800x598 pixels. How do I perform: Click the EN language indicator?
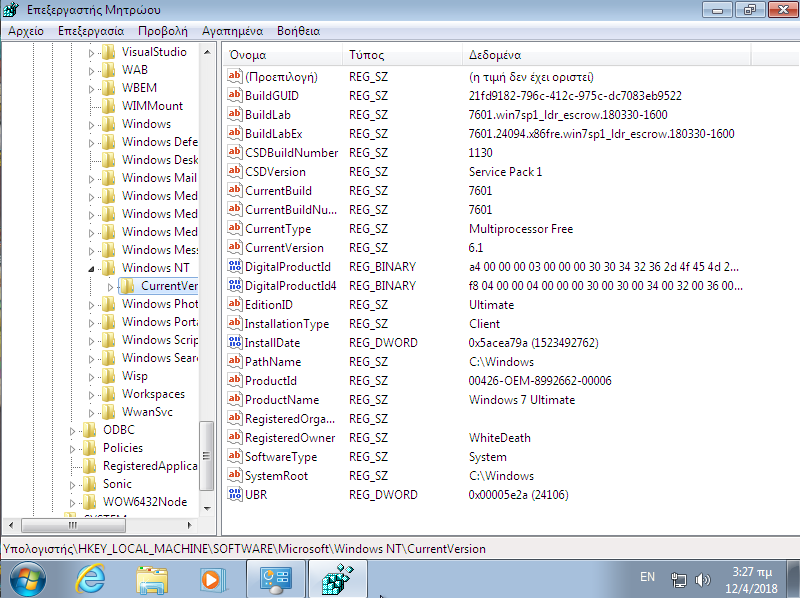[647, 577]
